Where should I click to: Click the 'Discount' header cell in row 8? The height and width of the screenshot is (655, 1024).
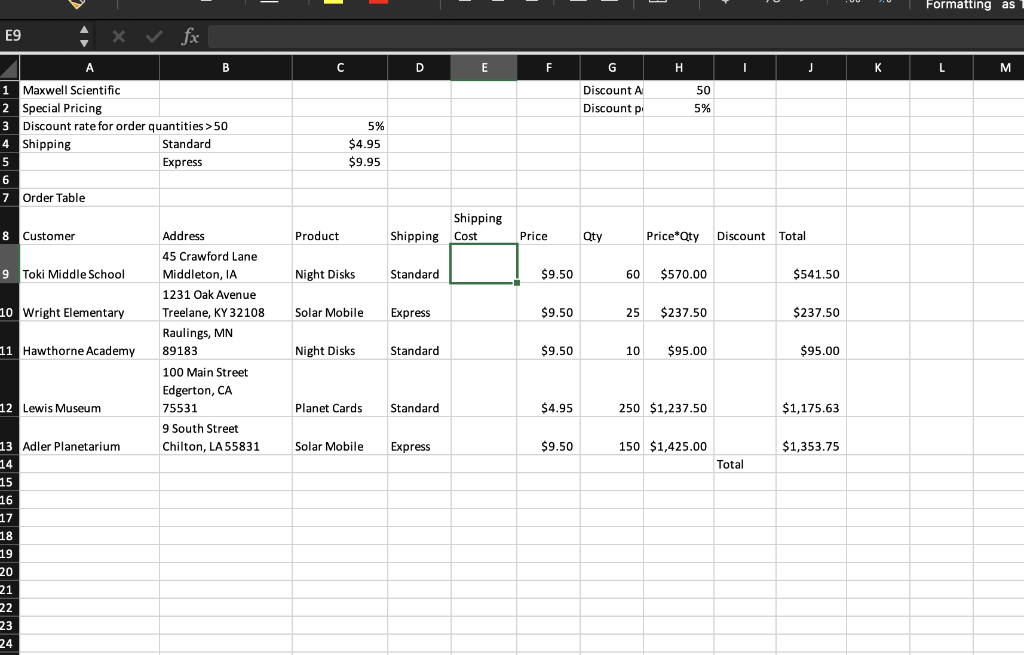tap(745, 226)
